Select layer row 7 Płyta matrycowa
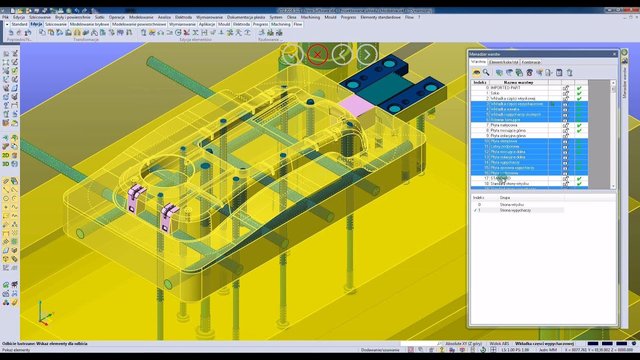640x360 pixels. click(529, 125)
